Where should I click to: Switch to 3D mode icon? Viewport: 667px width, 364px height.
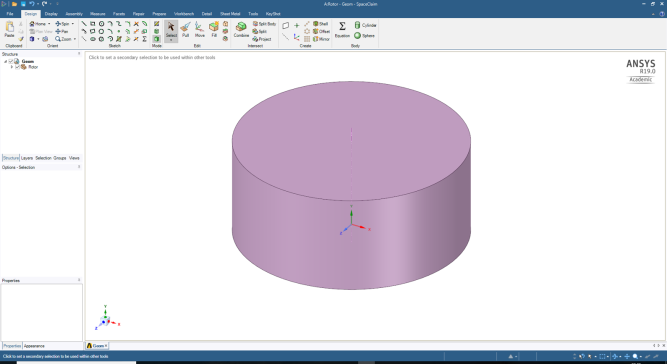click(157, 39)
